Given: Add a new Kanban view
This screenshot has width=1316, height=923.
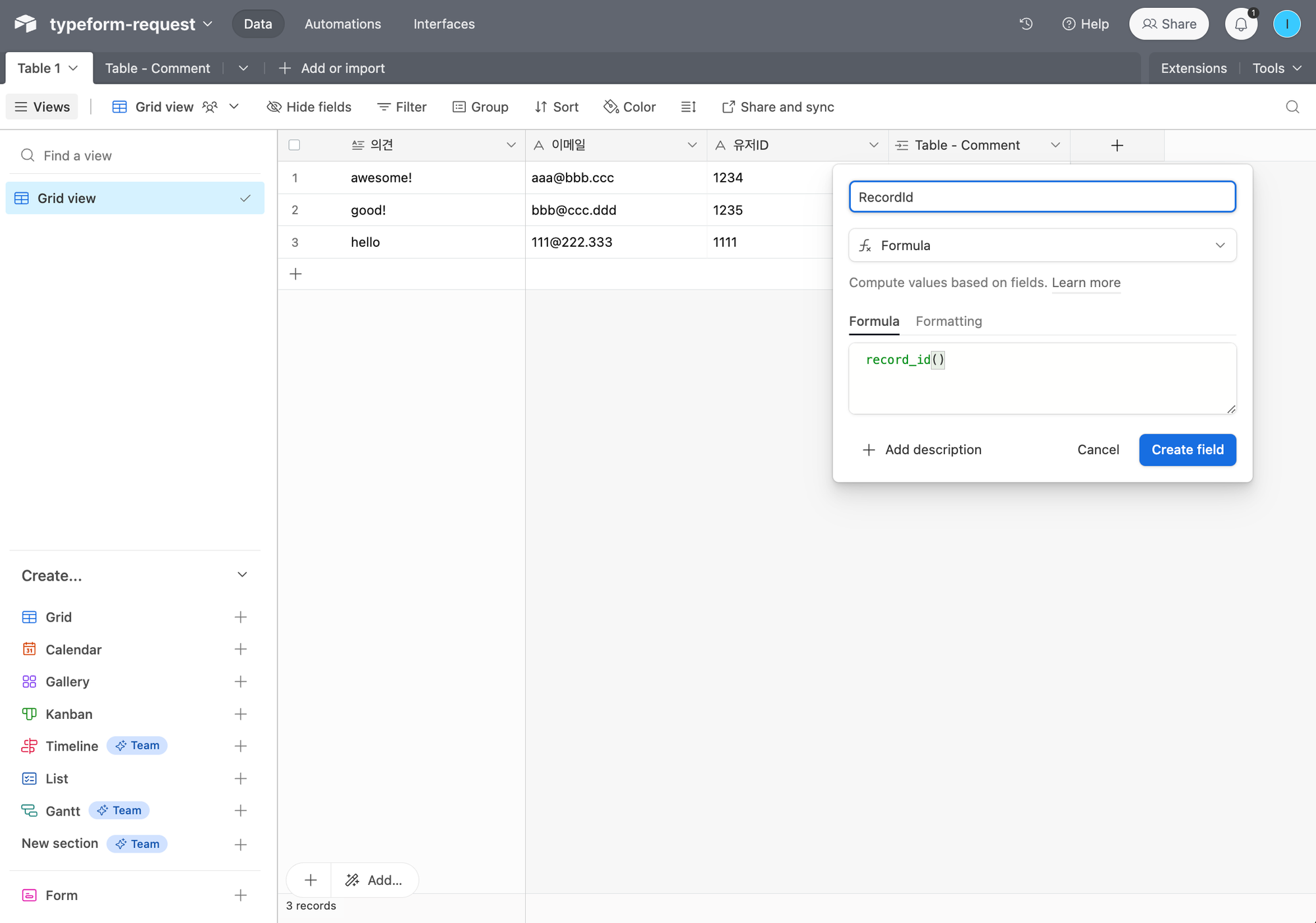Looking at the screenshot, I should point(240,714).
